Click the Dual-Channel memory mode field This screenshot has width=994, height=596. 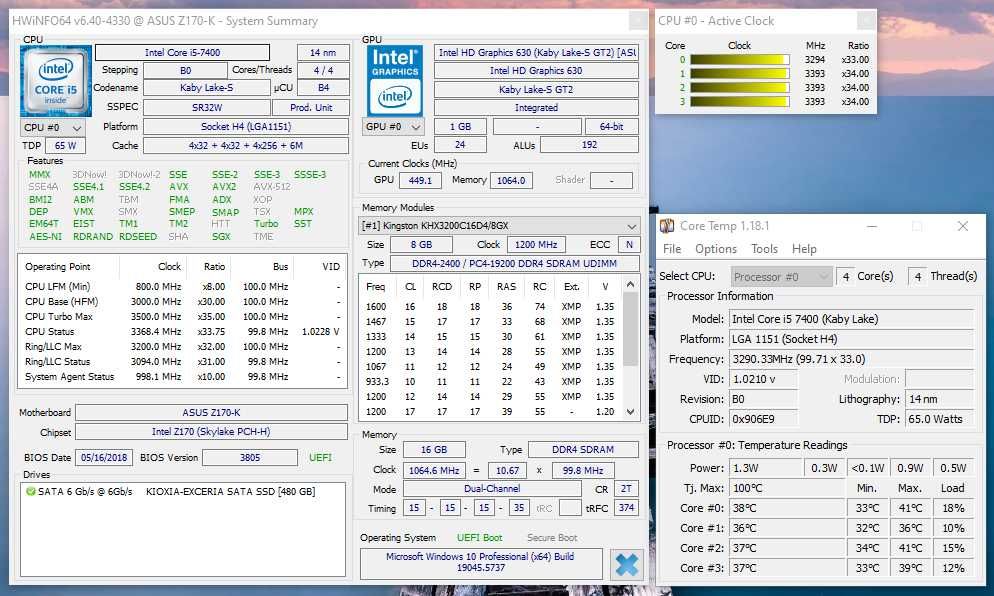pos(492,489)
